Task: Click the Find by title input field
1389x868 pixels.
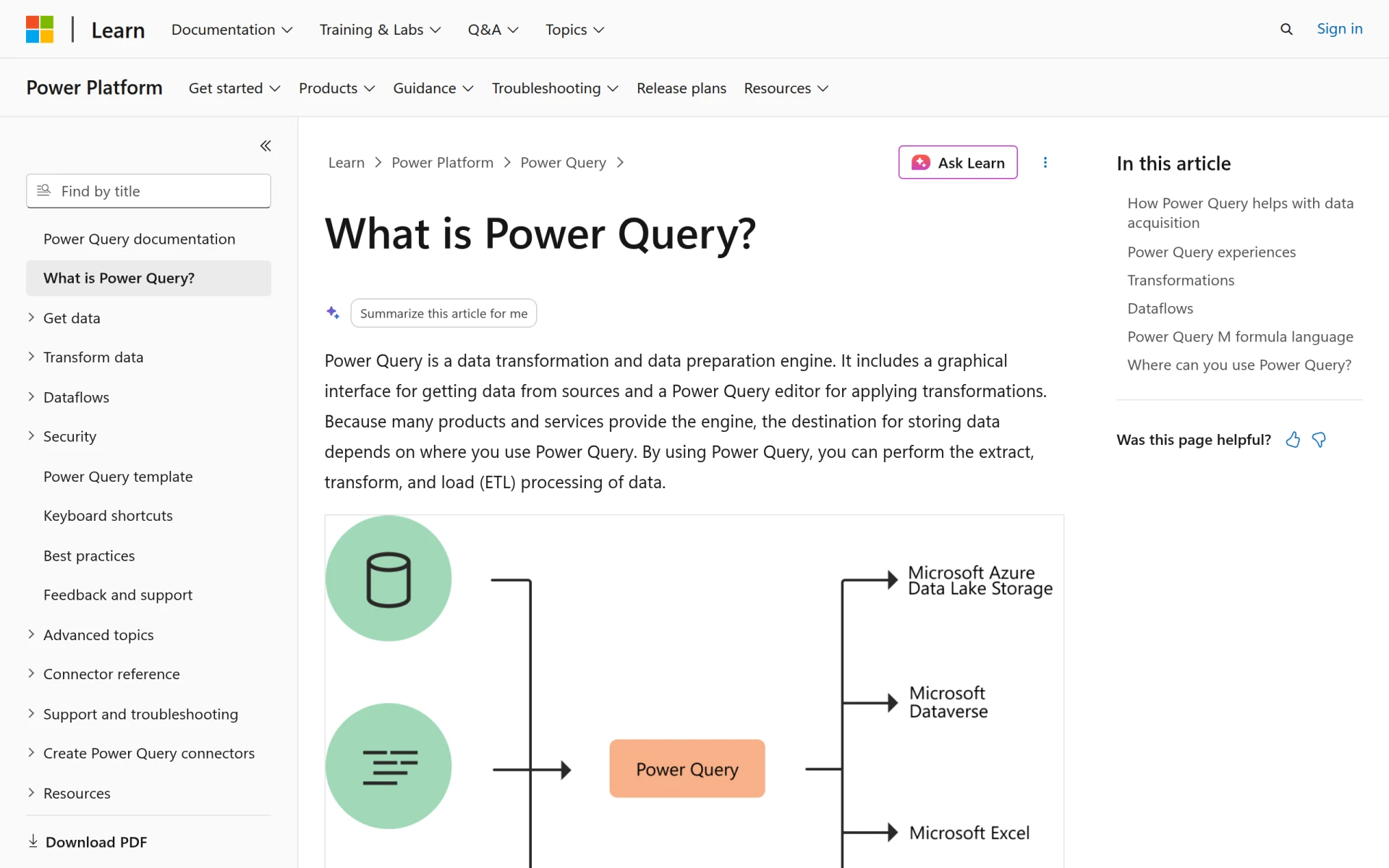Action: pos(148,191)
